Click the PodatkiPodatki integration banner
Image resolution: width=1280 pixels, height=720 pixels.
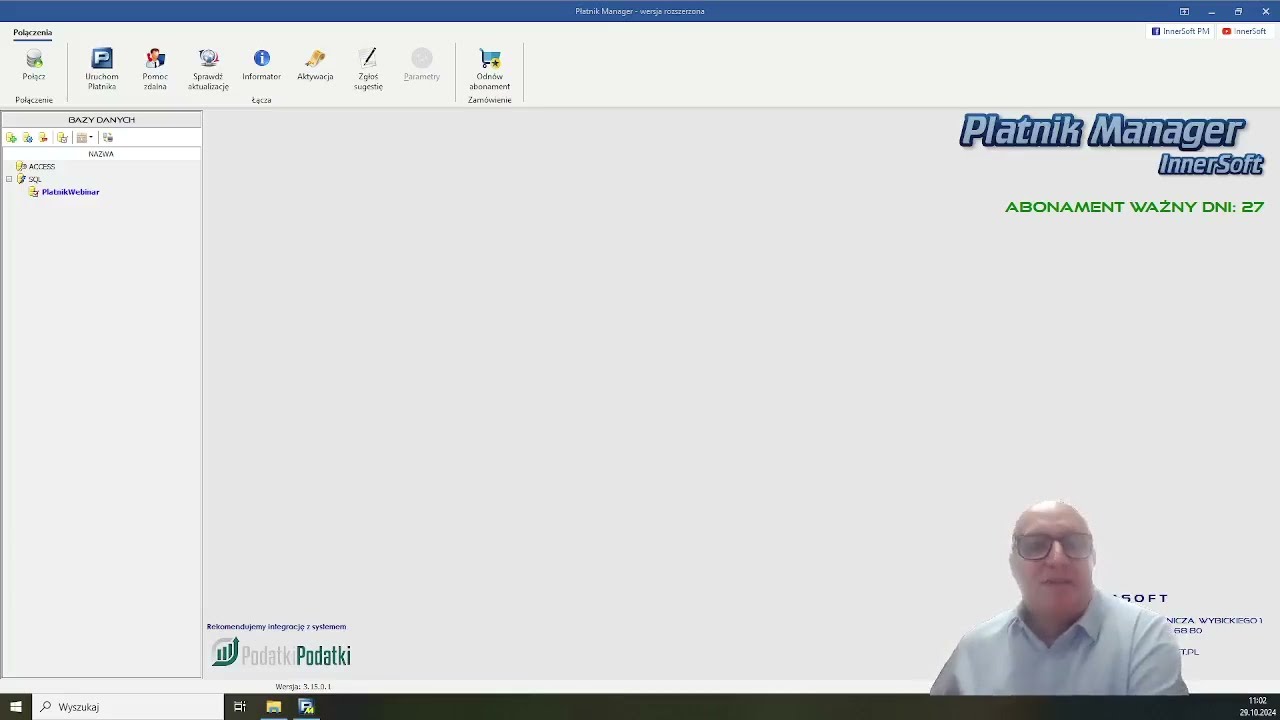[x=281, y=654]
